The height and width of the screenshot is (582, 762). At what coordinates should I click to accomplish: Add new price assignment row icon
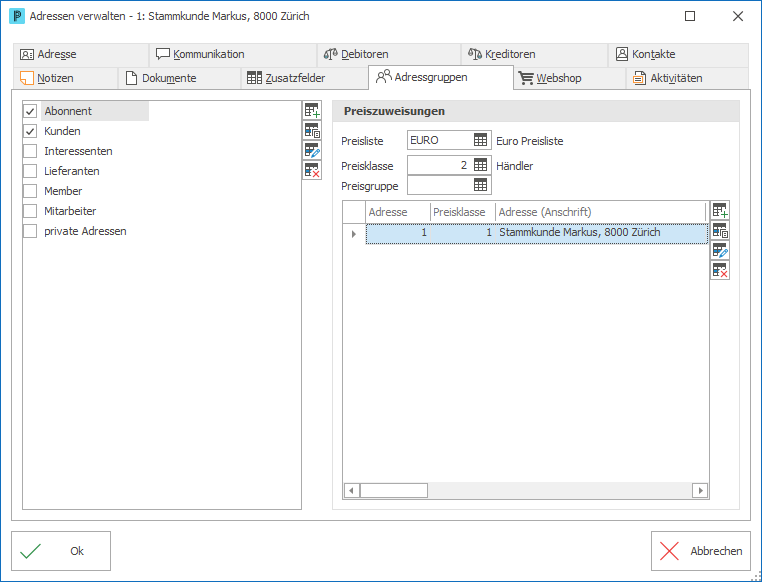720,210
